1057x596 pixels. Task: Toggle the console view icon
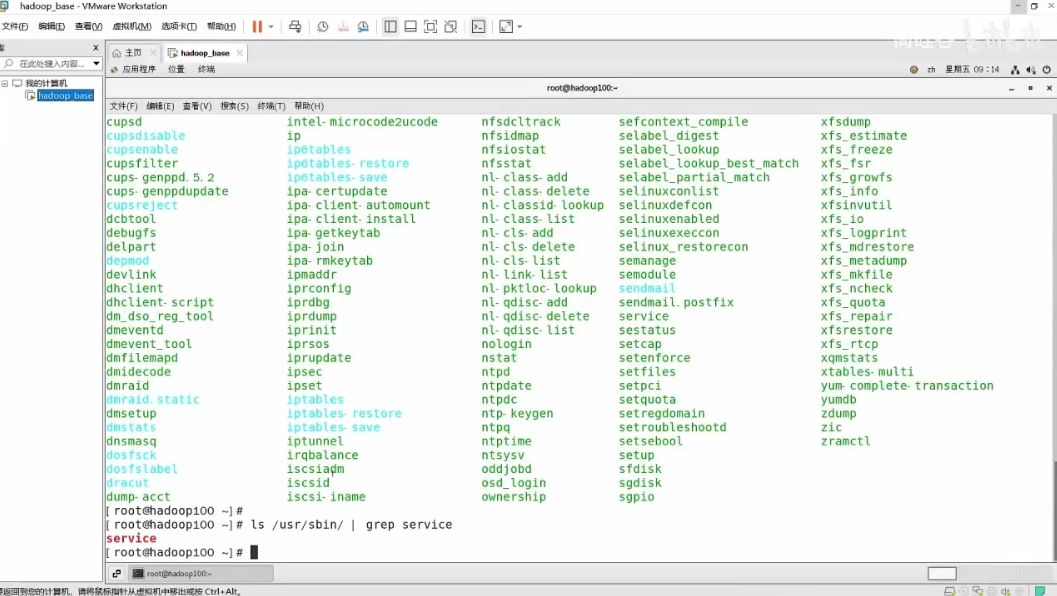(x=478, y=26)
